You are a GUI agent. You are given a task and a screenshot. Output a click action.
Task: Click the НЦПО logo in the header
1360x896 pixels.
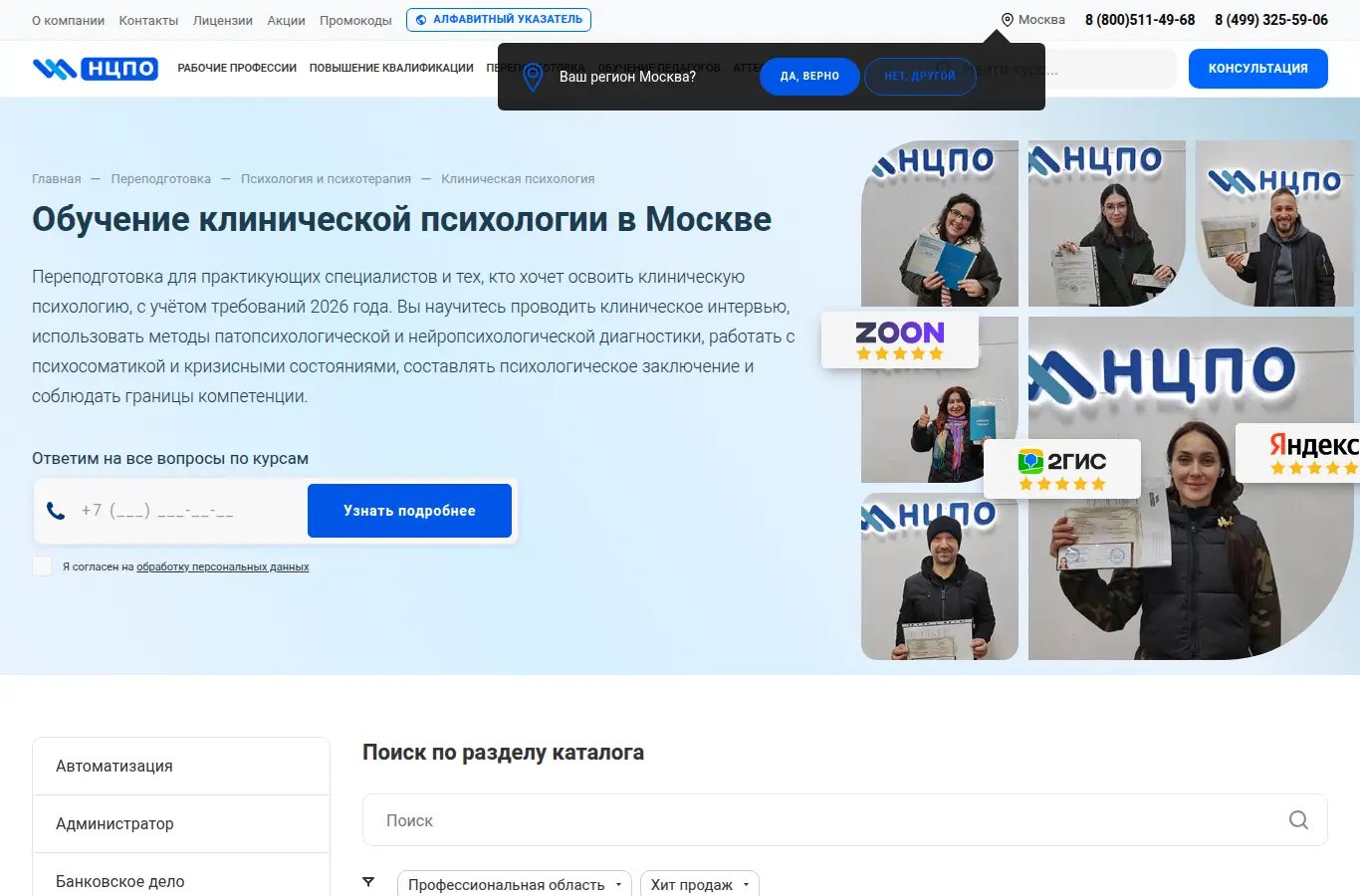point(96,68)
